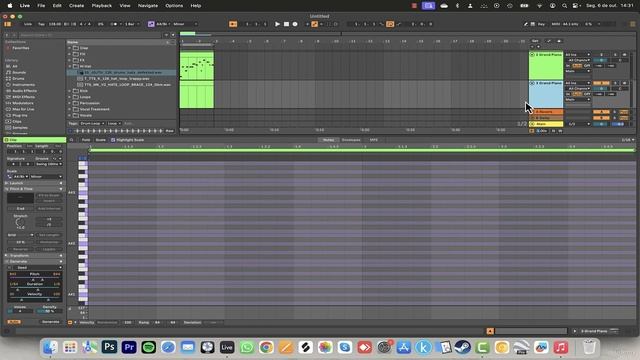Select the yellow Main track header
The height and width of the screenshot is (360, 640).
coord(546,124)
